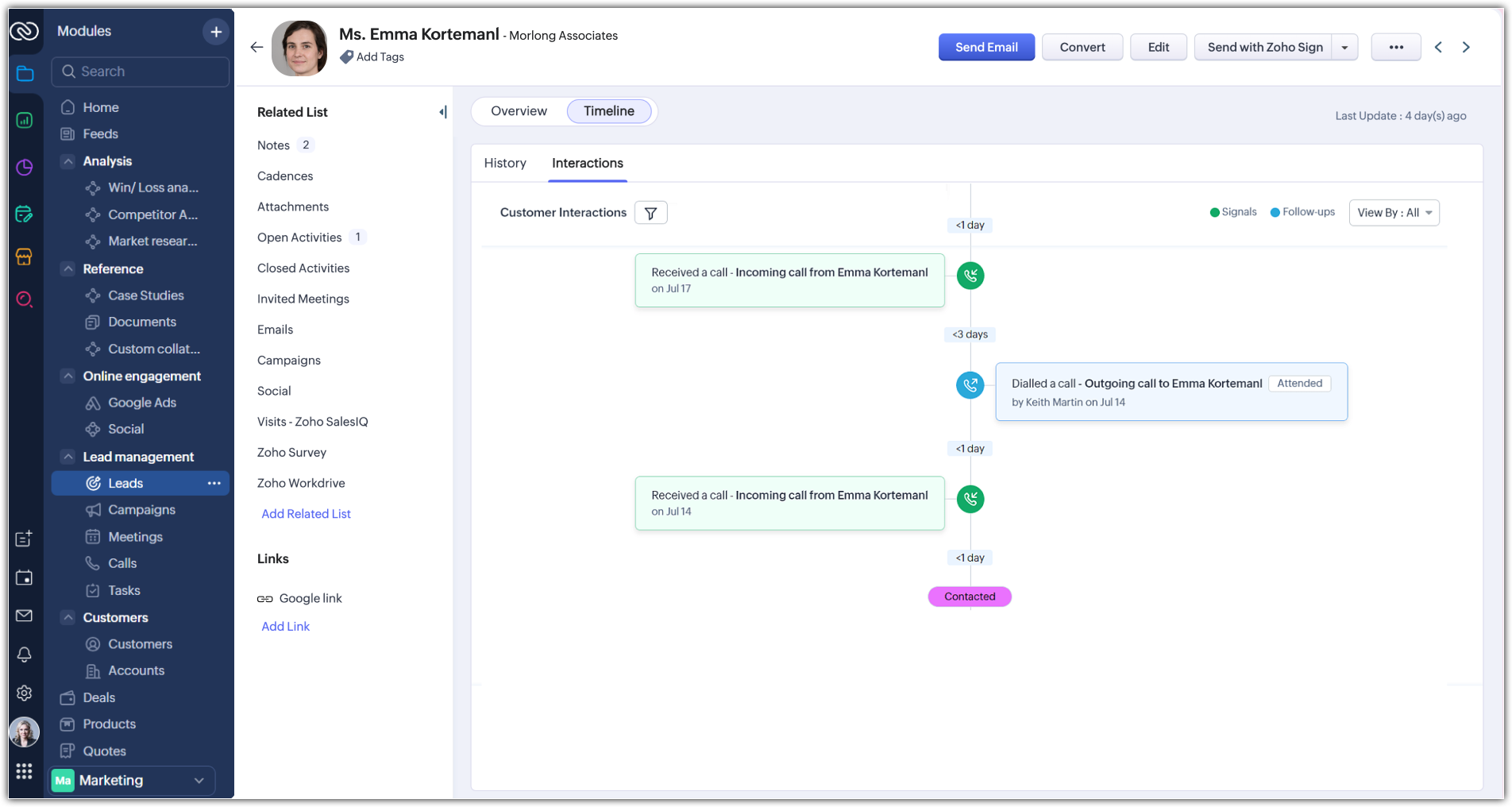Select the Timeline toggle
Image resolution: width=1512 pixels, height=807 pixels.
pos(608,111)
